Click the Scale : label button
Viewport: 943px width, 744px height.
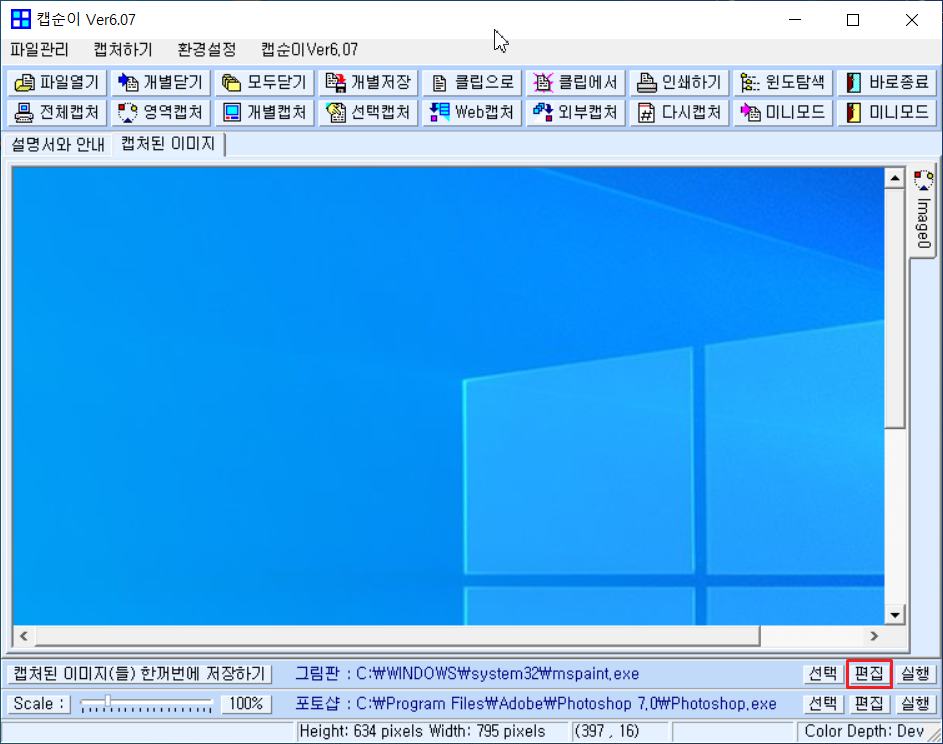tap(39, 703)
